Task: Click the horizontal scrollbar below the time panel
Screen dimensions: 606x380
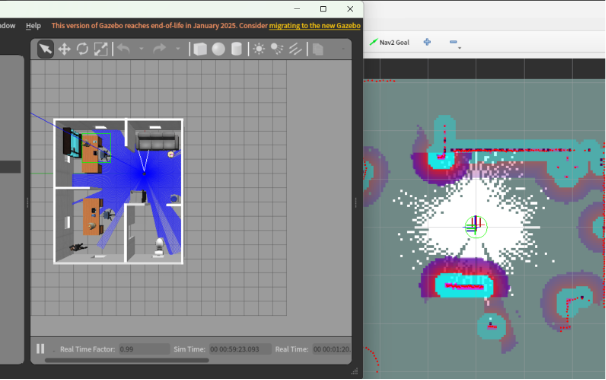Action: click(x=127, y=360)
